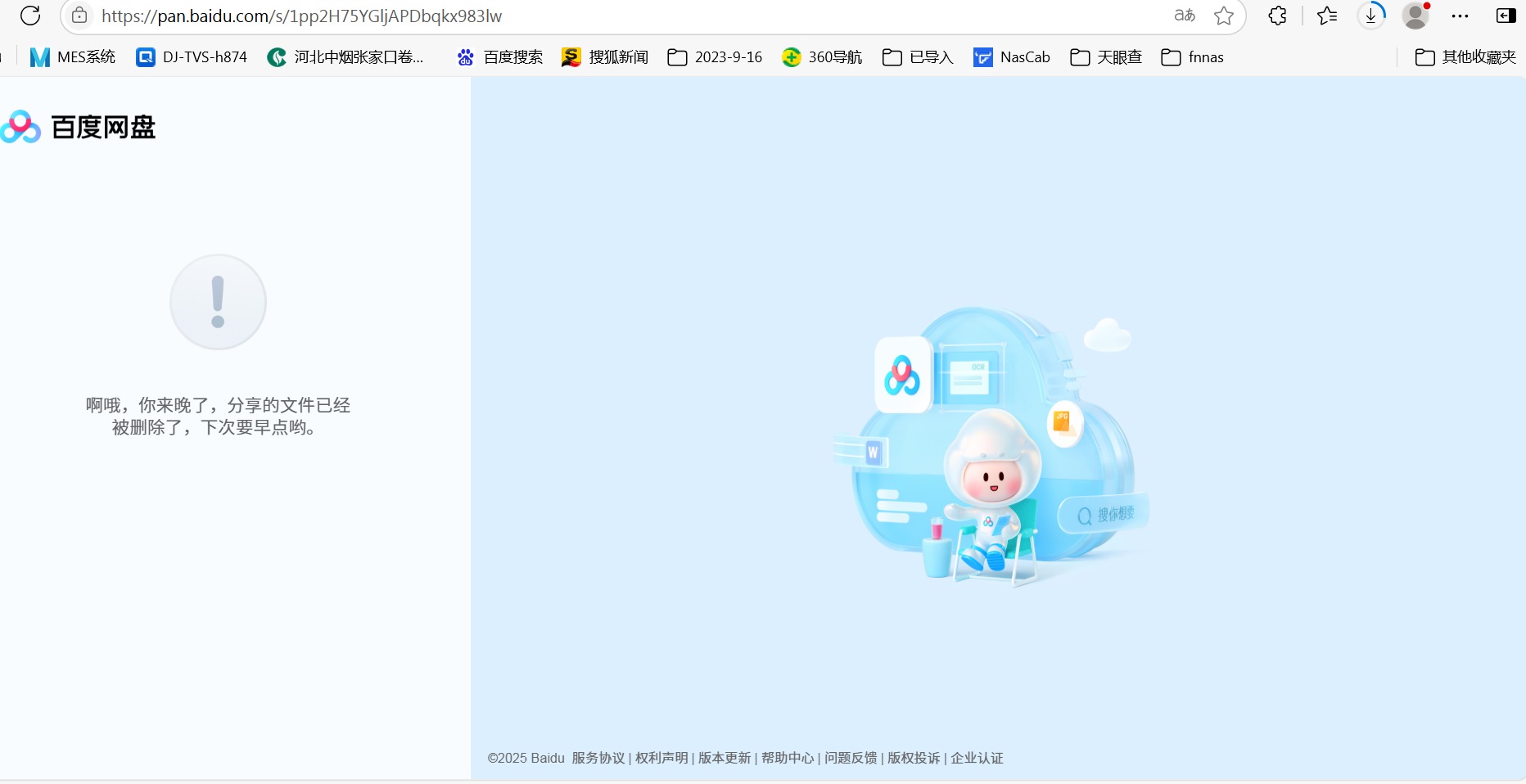Viewport: 1526px width, 784px height.
Task: Expand the 2023-9-16 bookmark folder
Action: click(715, 57)
